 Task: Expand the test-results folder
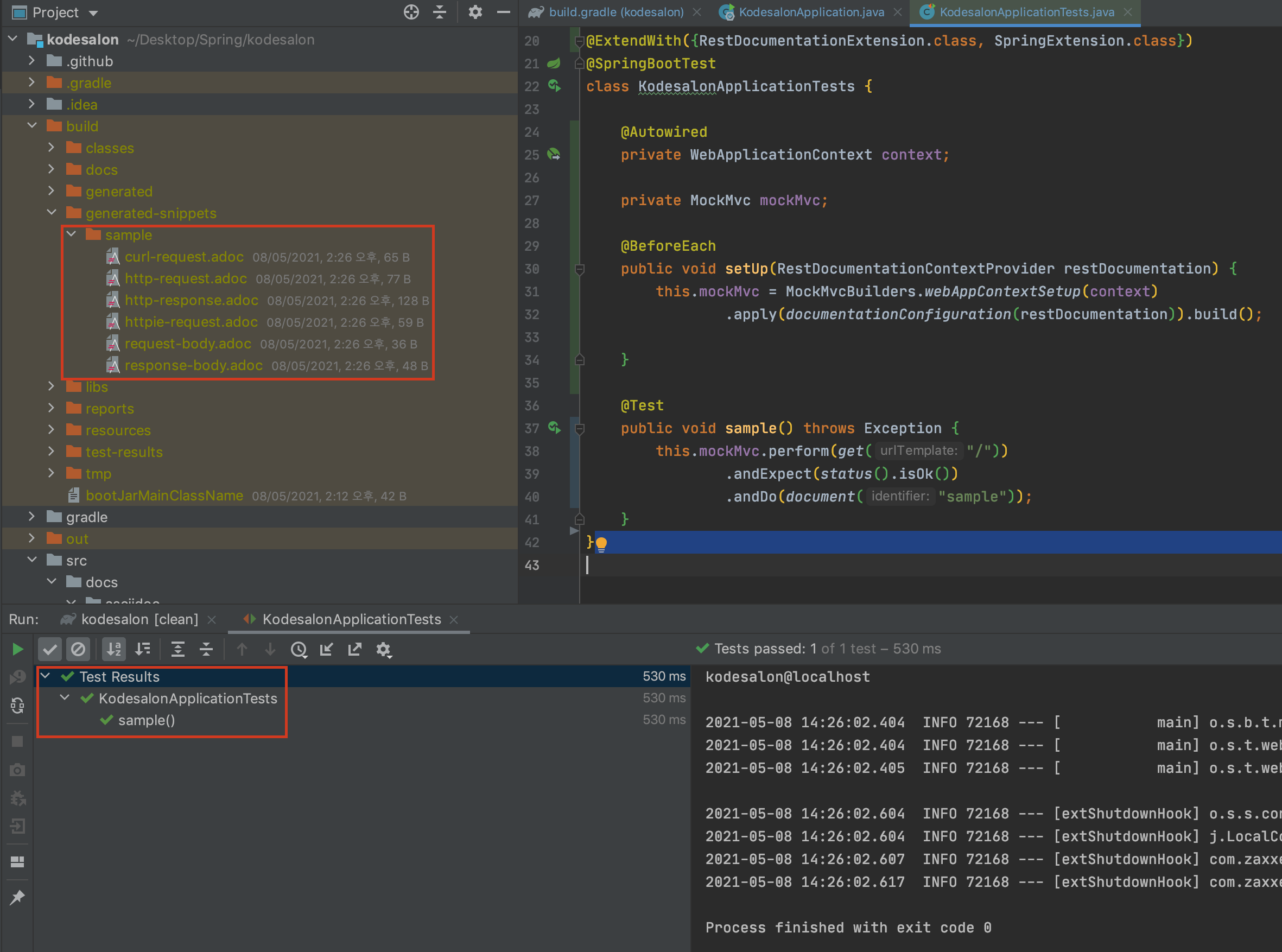52,451
